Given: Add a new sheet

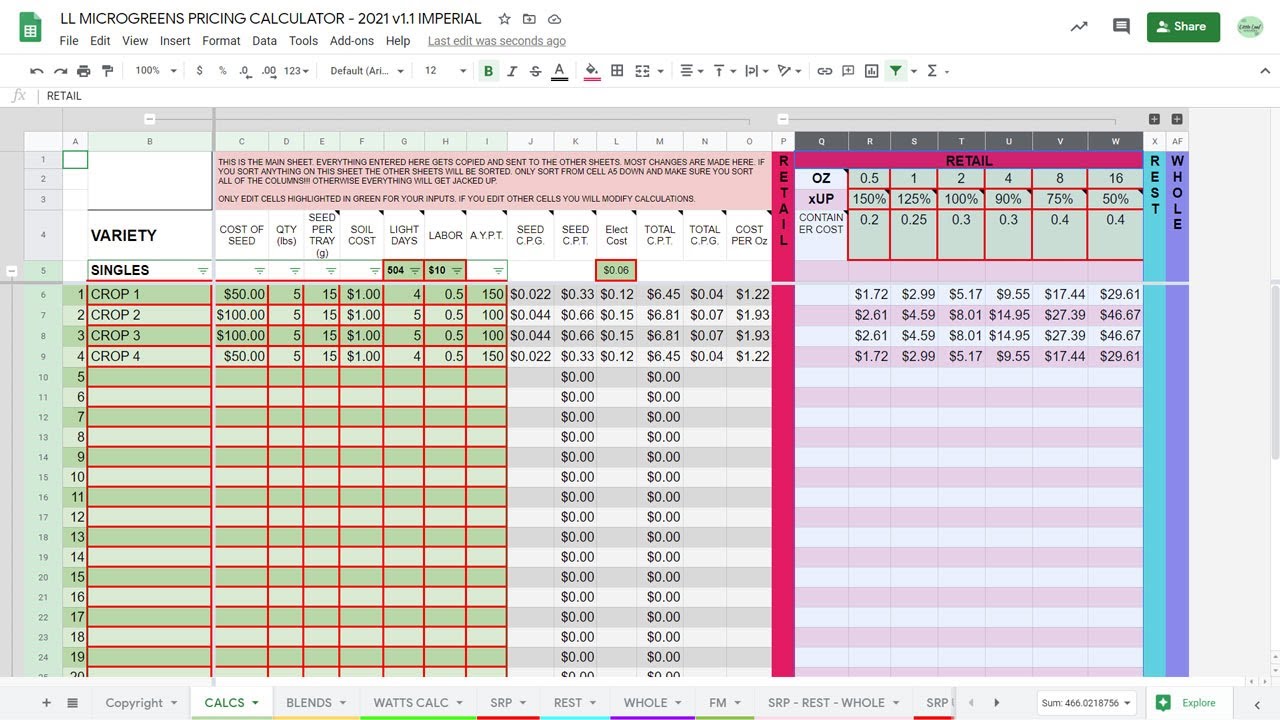Looking at the screenshot, I should point(46,703).
